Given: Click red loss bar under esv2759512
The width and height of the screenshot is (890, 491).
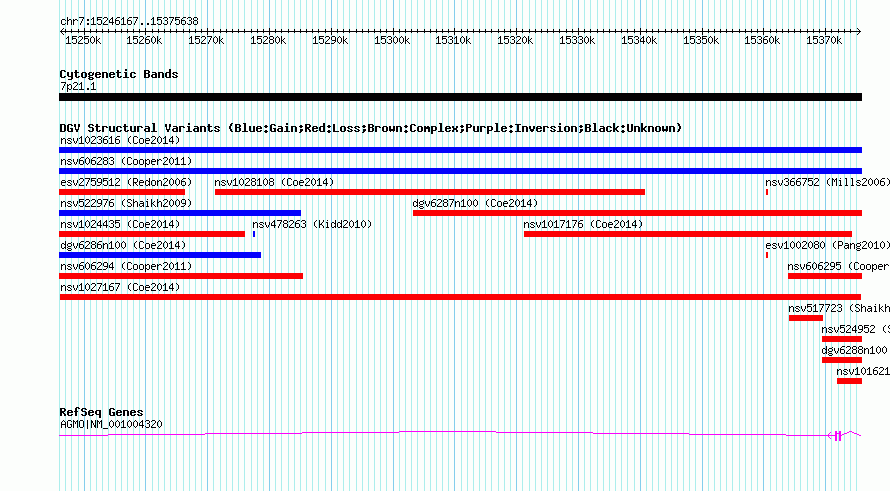Looking at the screenshot, I should [122, 192].
